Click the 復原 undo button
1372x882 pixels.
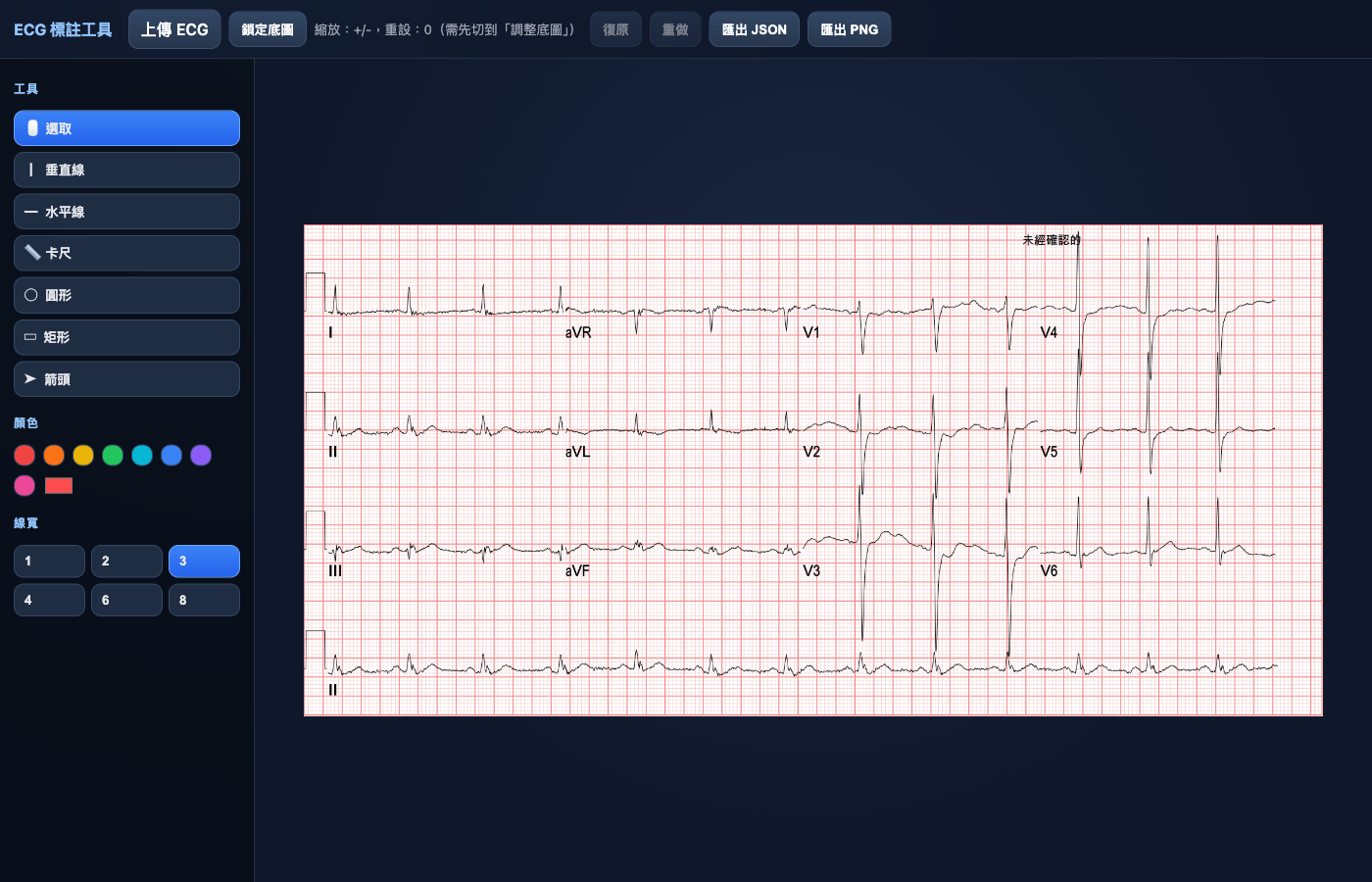pyautogui.click(x=614, y=28)
